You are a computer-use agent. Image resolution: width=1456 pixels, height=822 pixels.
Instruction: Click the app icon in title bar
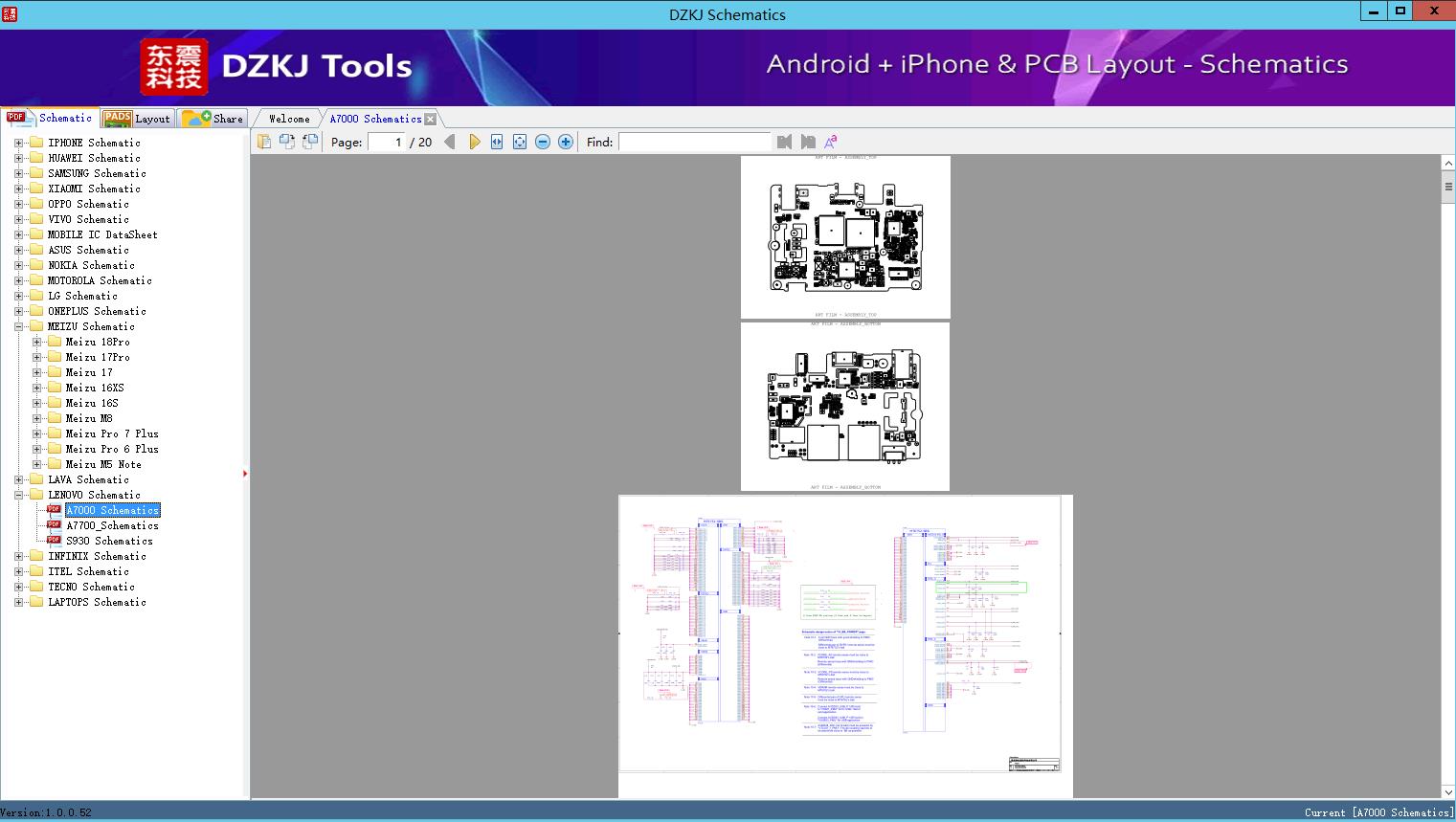point(10,13)
